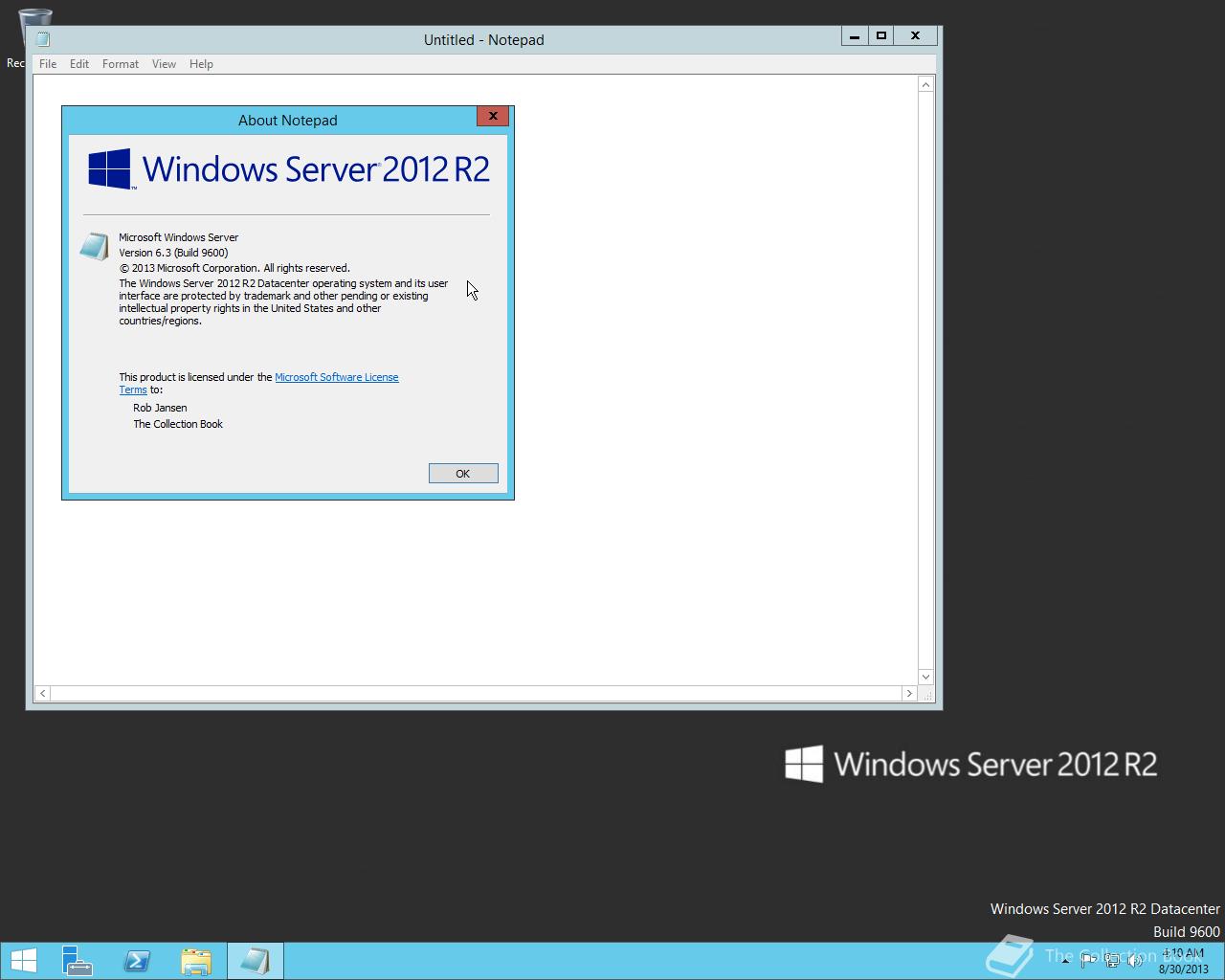Open the Help menu in Notepad
1225x980 pixels.
(201, 64)
